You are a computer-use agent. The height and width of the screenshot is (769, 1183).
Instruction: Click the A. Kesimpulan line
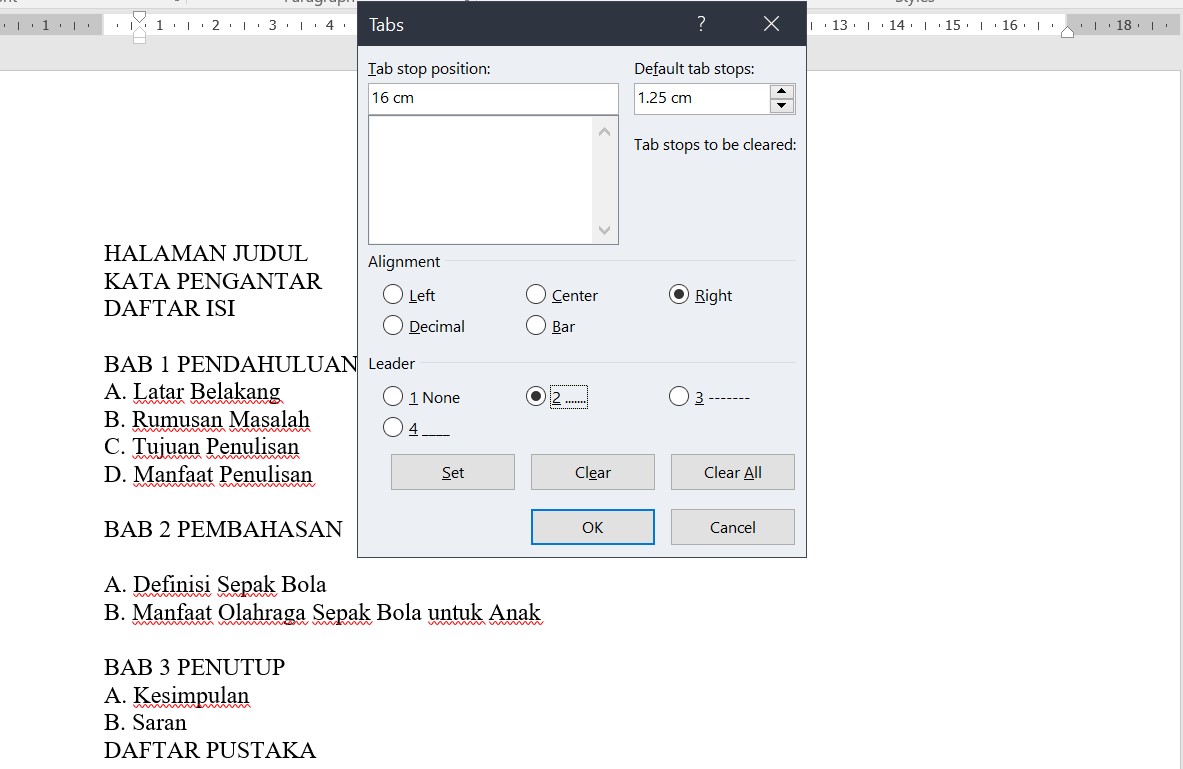pyautogui.click(x=177, y=696)
